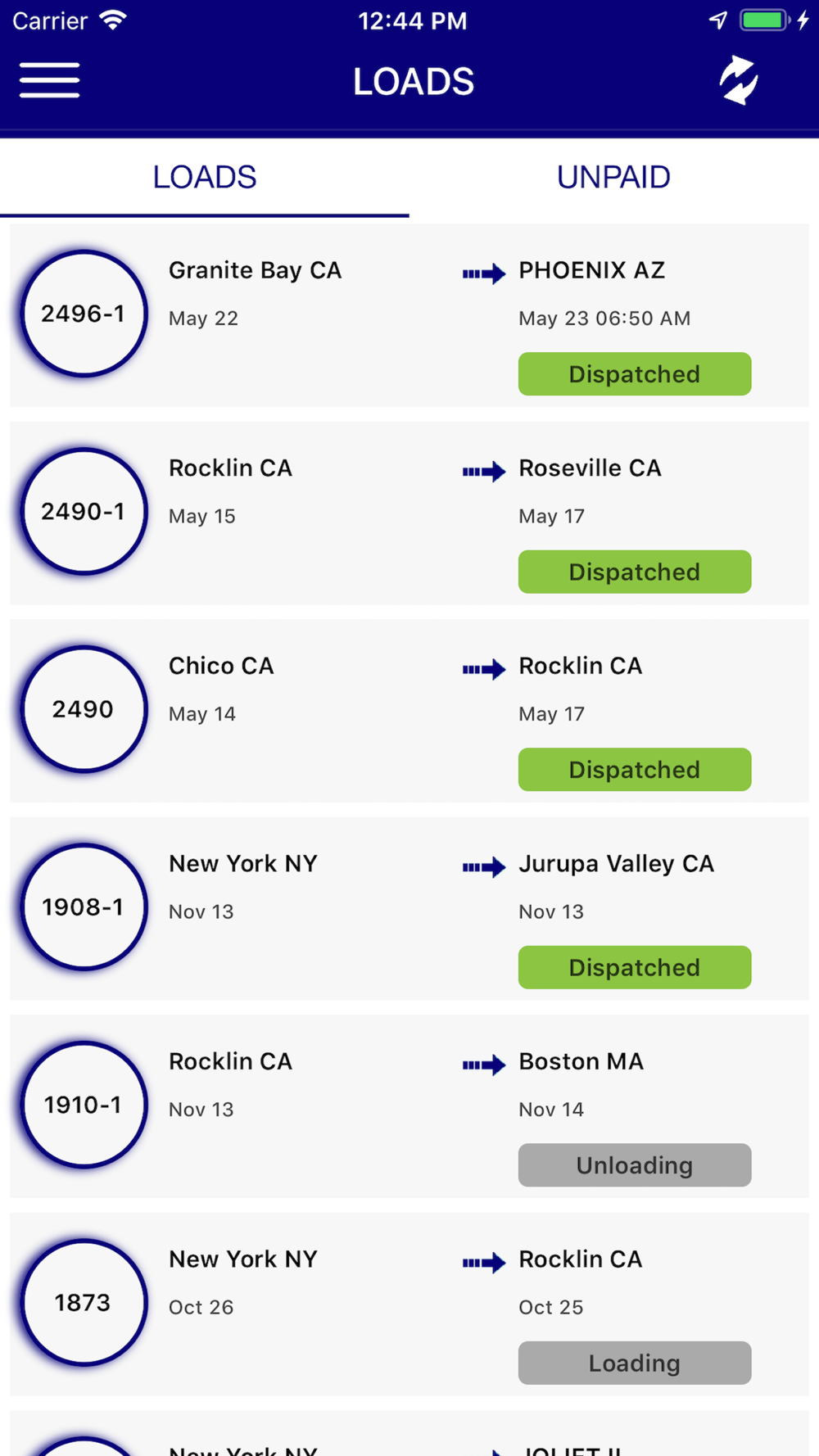Screen dimensions: 819x1456
Task: Tap load number circle 1873
Action: [84, 1303]
